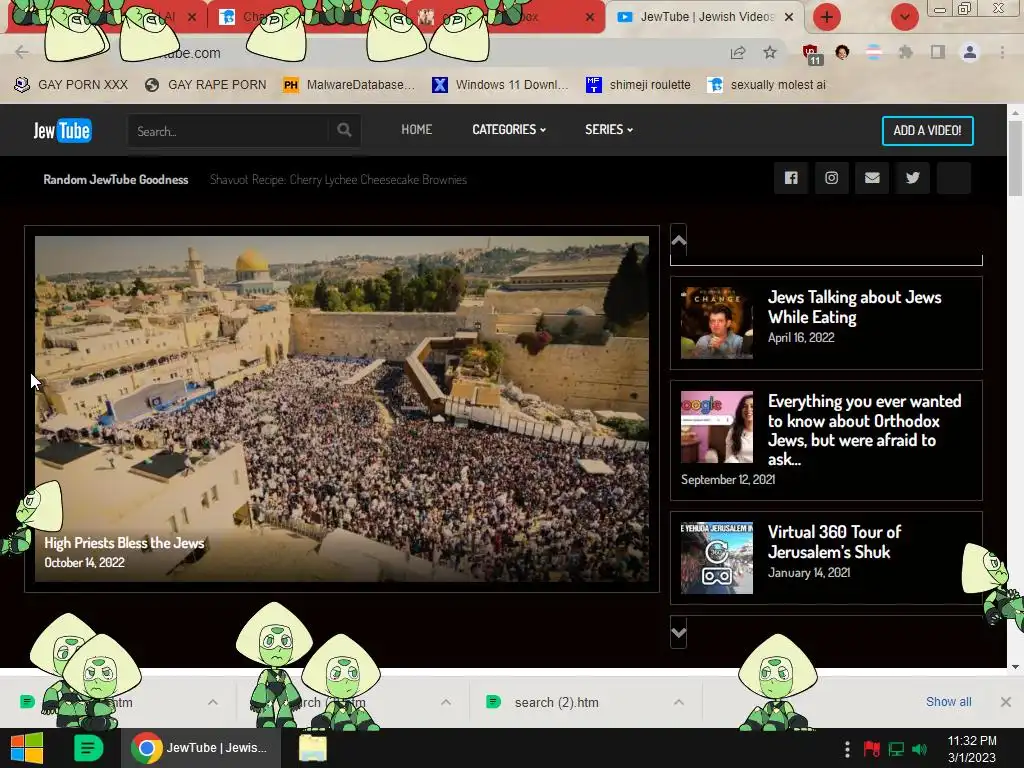Viewport: 1024px width, 768px height.
Task: Open the tab search dropdown arrow button
Action: pyautogui.click(x=904, y=17)
